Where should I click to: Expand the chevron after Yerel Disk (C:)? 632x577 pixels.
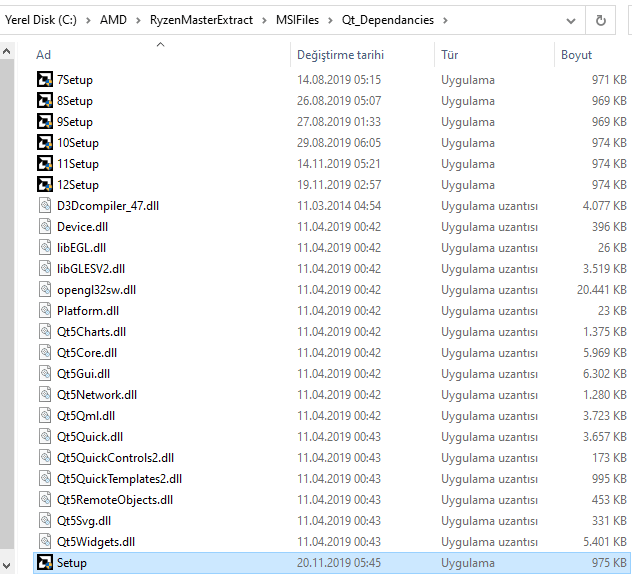[x=88, y=20]
